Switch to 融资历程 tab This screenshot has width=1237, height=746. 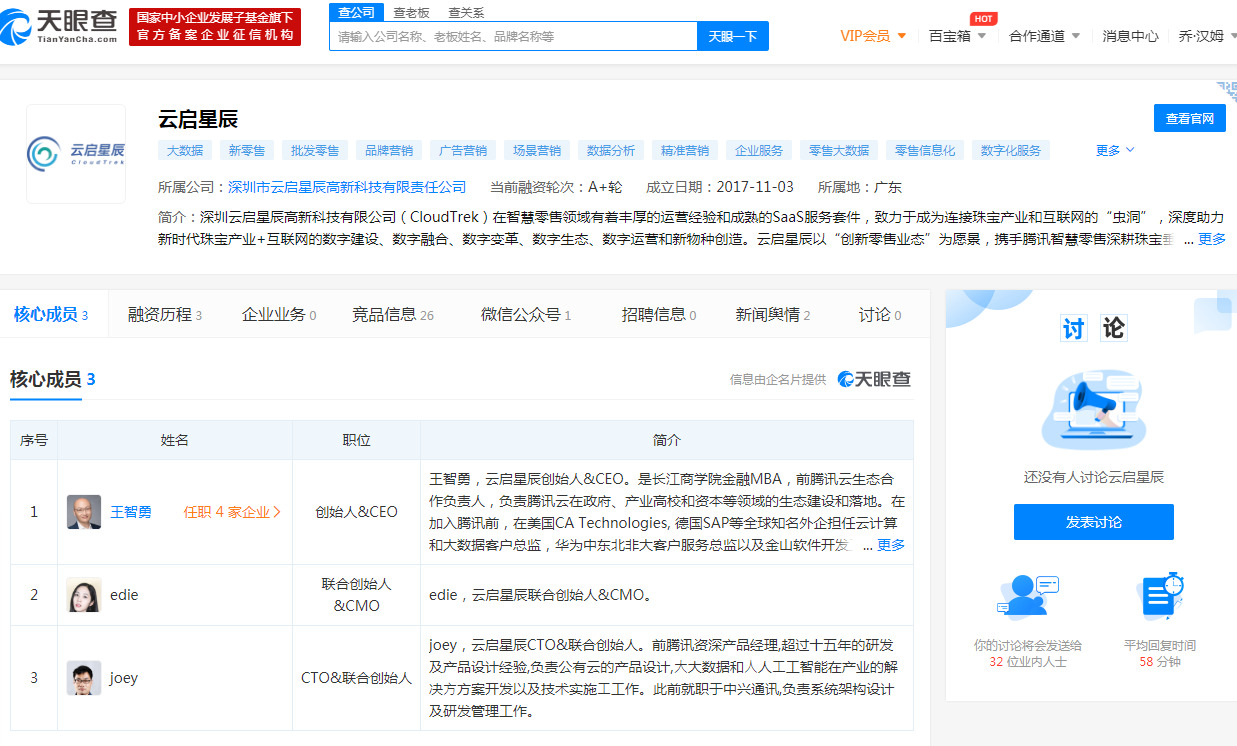pyautogui.click(x=165, y=314)
